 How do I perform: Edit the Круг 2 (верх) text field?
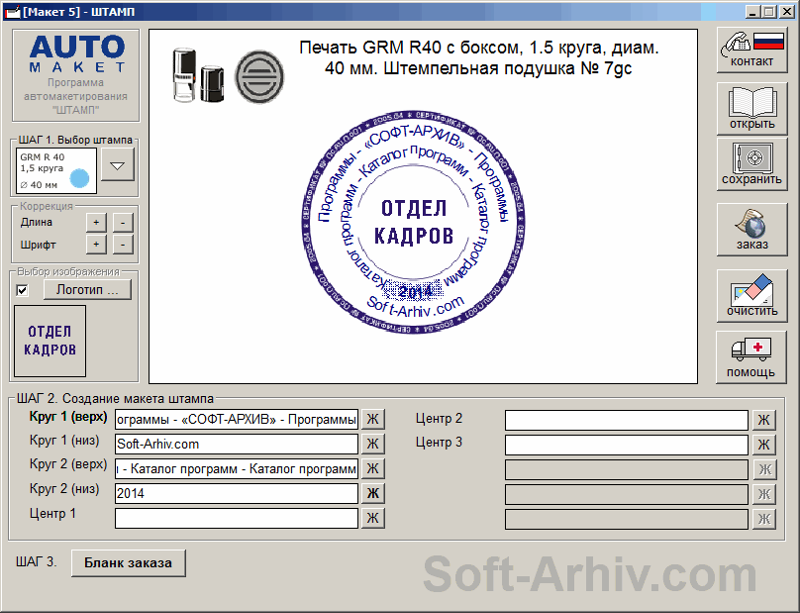tap(237, 468)
